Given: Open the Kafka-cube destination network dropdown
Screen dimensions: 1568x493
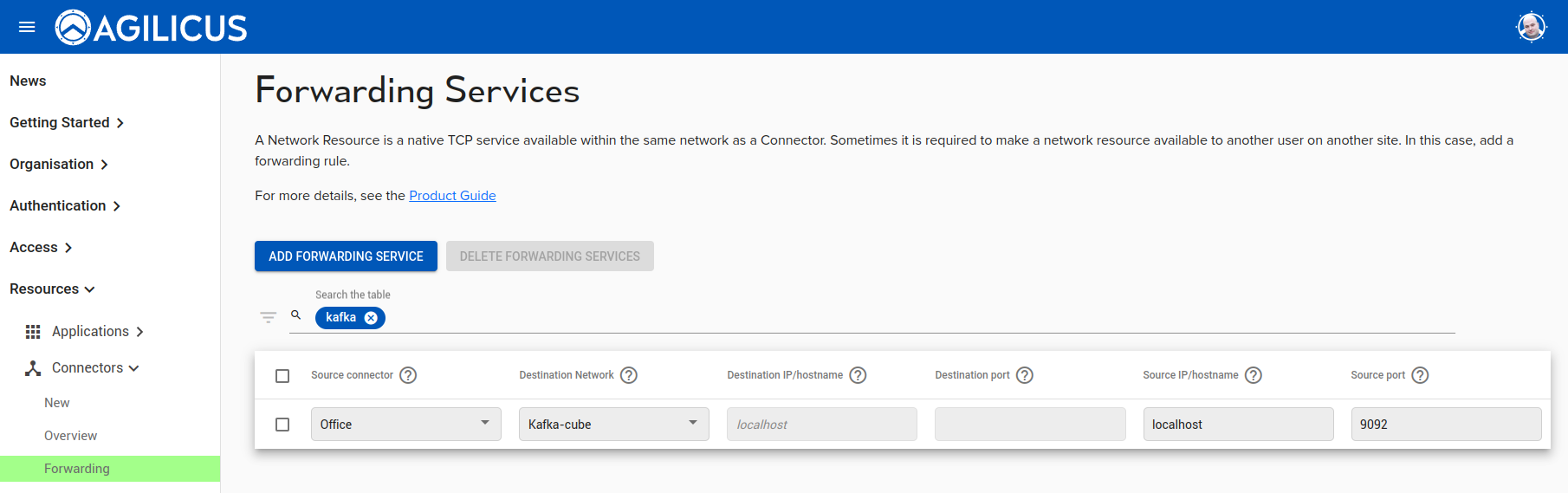Looking at the screenshot, I should tap(613, 425).
